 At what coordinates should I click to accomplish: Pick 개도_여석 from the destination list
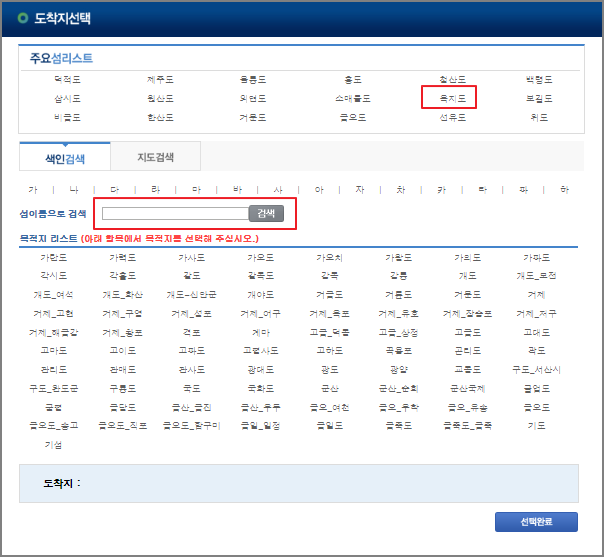54,295
